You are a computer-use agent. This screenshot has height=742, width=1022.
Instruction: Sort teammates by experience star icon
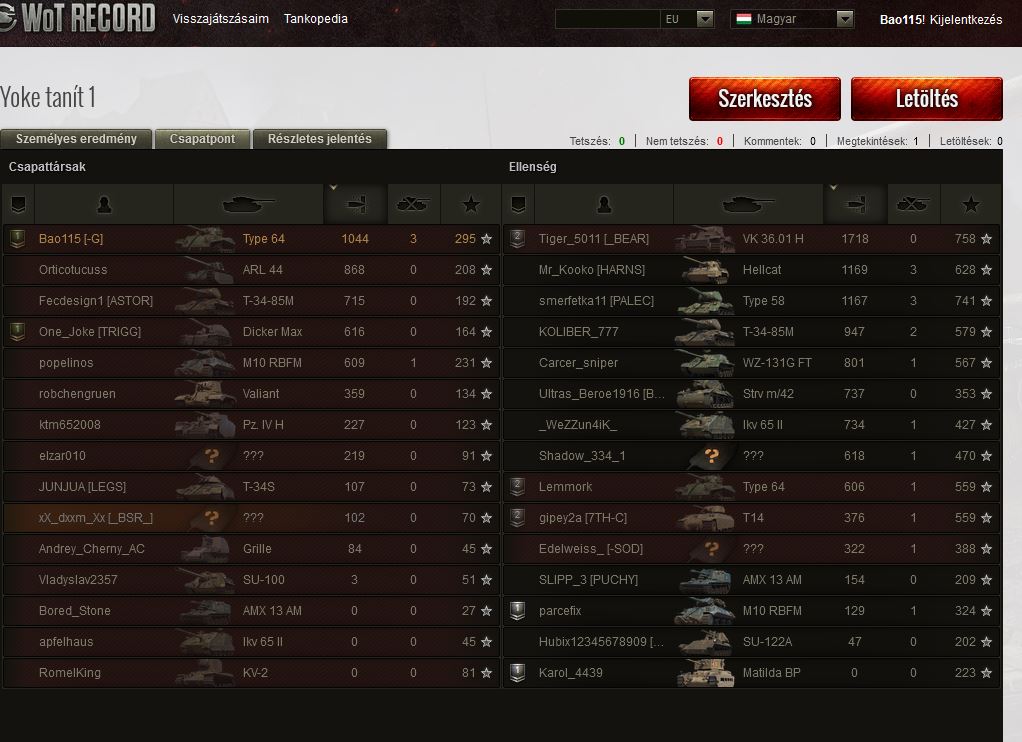point(471,205)
